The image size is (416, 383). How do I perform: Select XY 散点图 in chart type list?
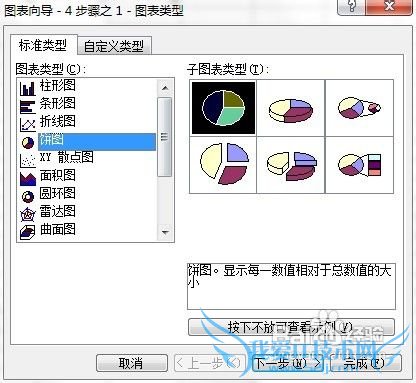click(66, 157)
